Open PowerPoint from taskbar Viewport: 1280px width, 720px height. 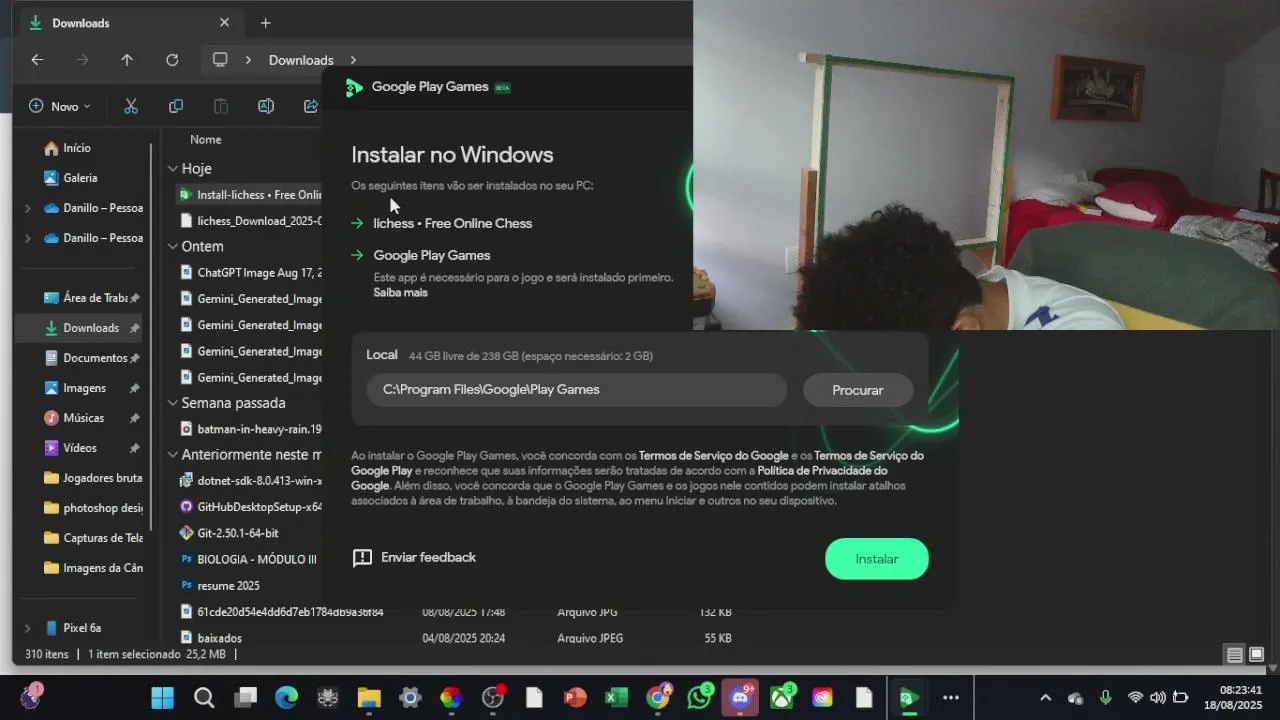(x=575, y=697)
